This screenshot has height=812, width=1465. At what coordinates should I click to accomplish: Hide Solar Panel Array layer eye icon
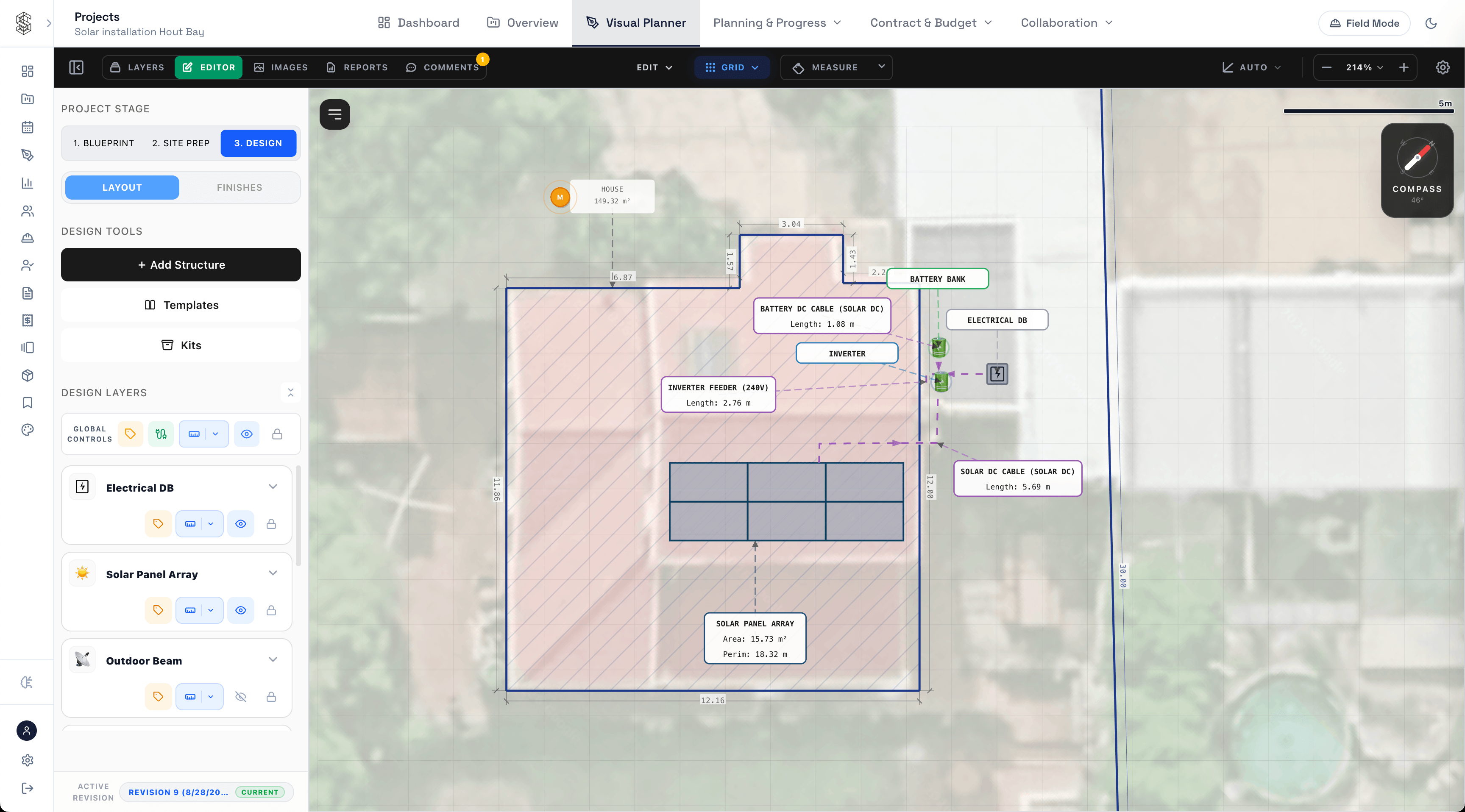241,610
